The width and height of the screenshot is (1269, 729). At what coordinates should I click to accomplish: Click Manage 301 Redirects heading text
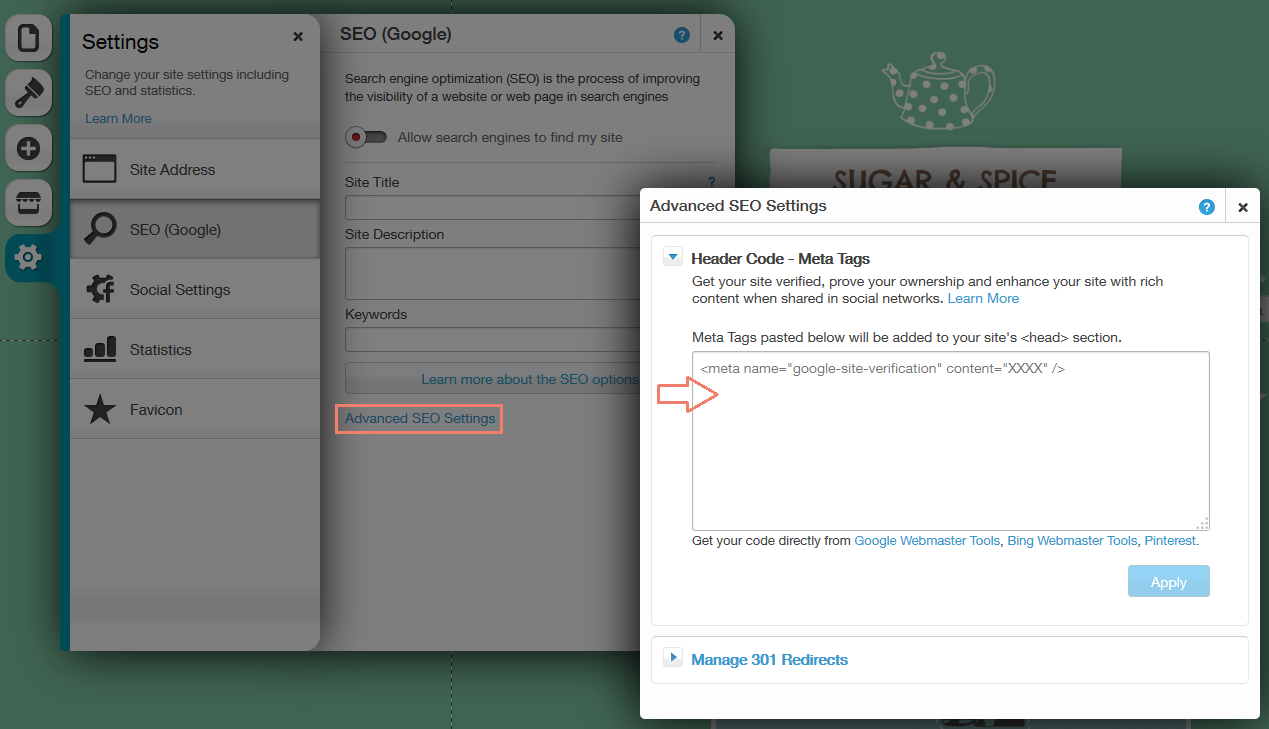pos(770,659)
